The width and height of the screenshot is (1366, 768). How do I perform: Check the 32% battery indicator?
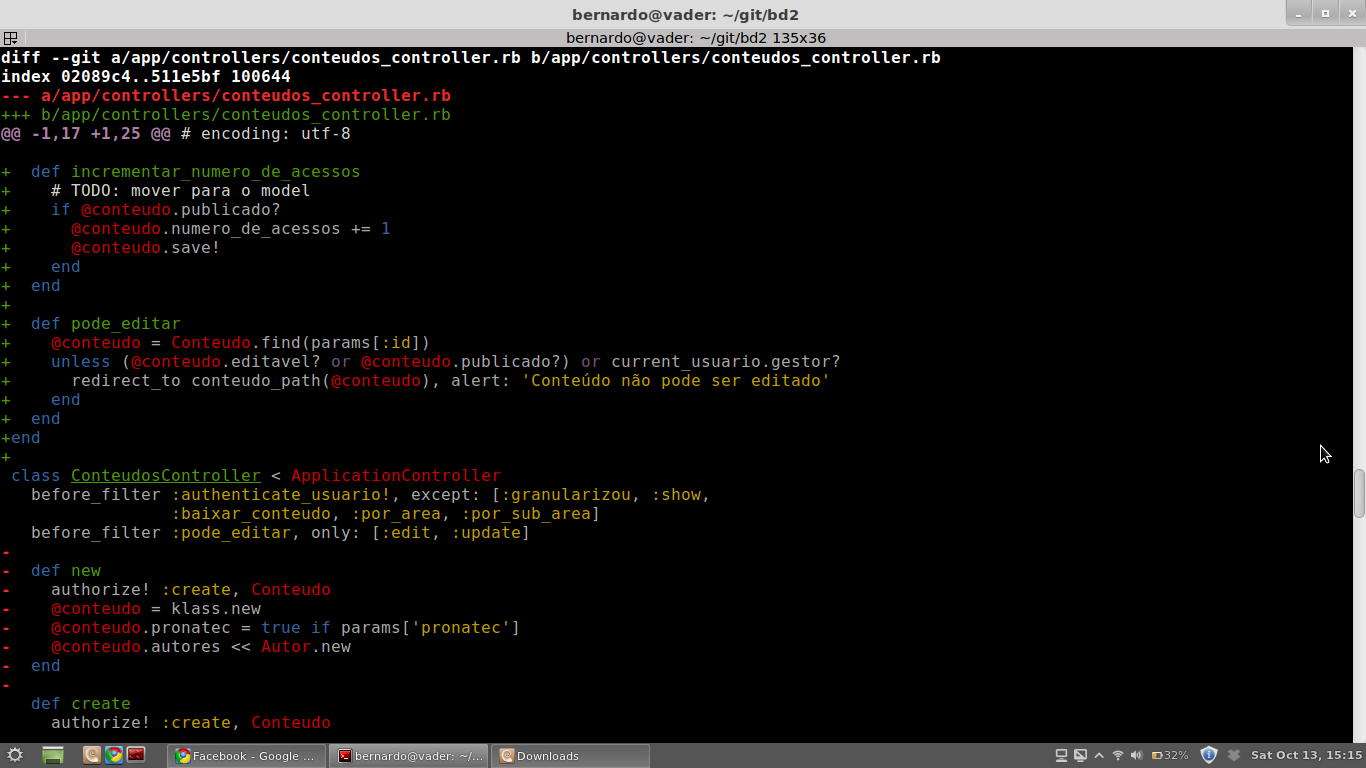tap(1170, 755)
